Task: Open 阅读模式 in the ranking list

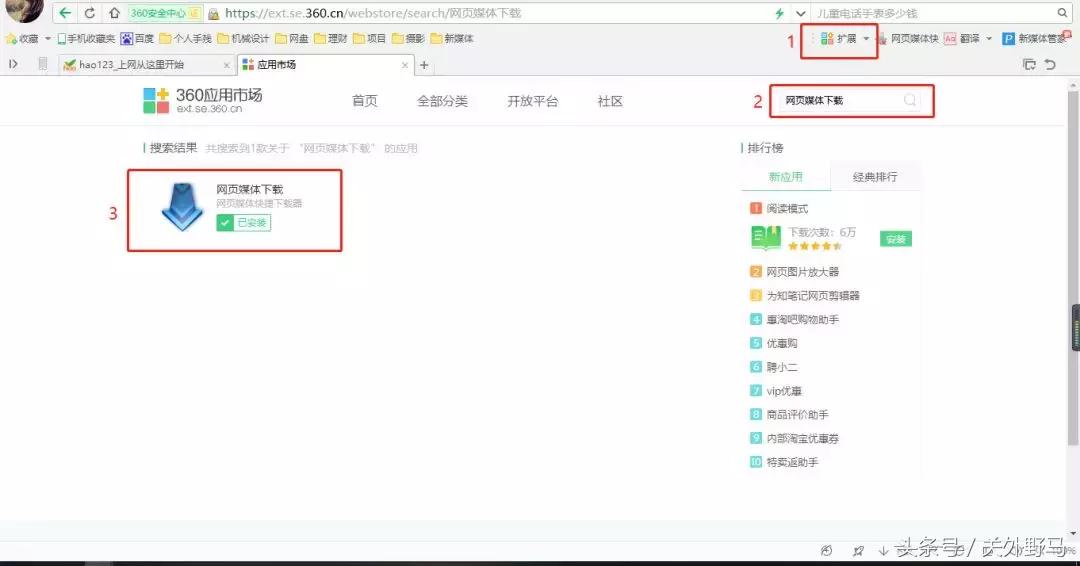Action: click(x=787, y=208)
